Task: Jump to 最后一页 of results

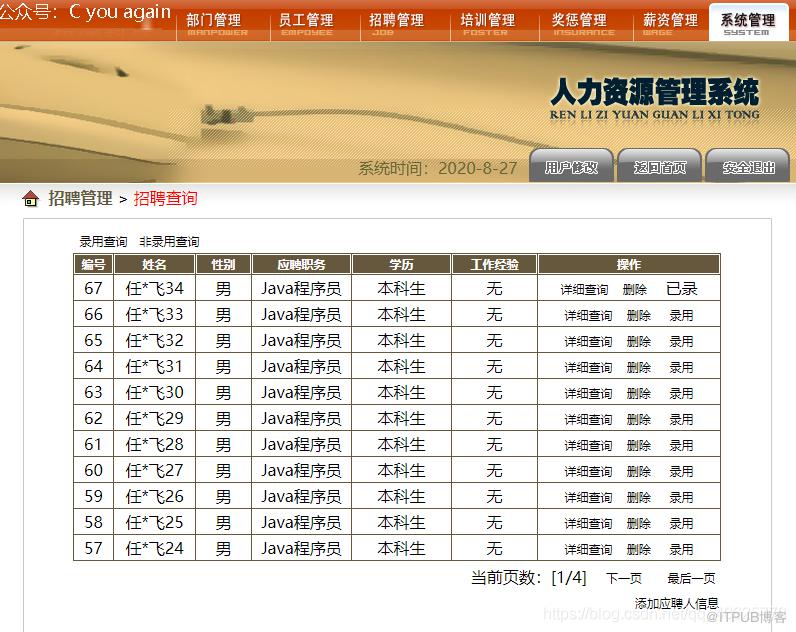Action: (691, 579)
